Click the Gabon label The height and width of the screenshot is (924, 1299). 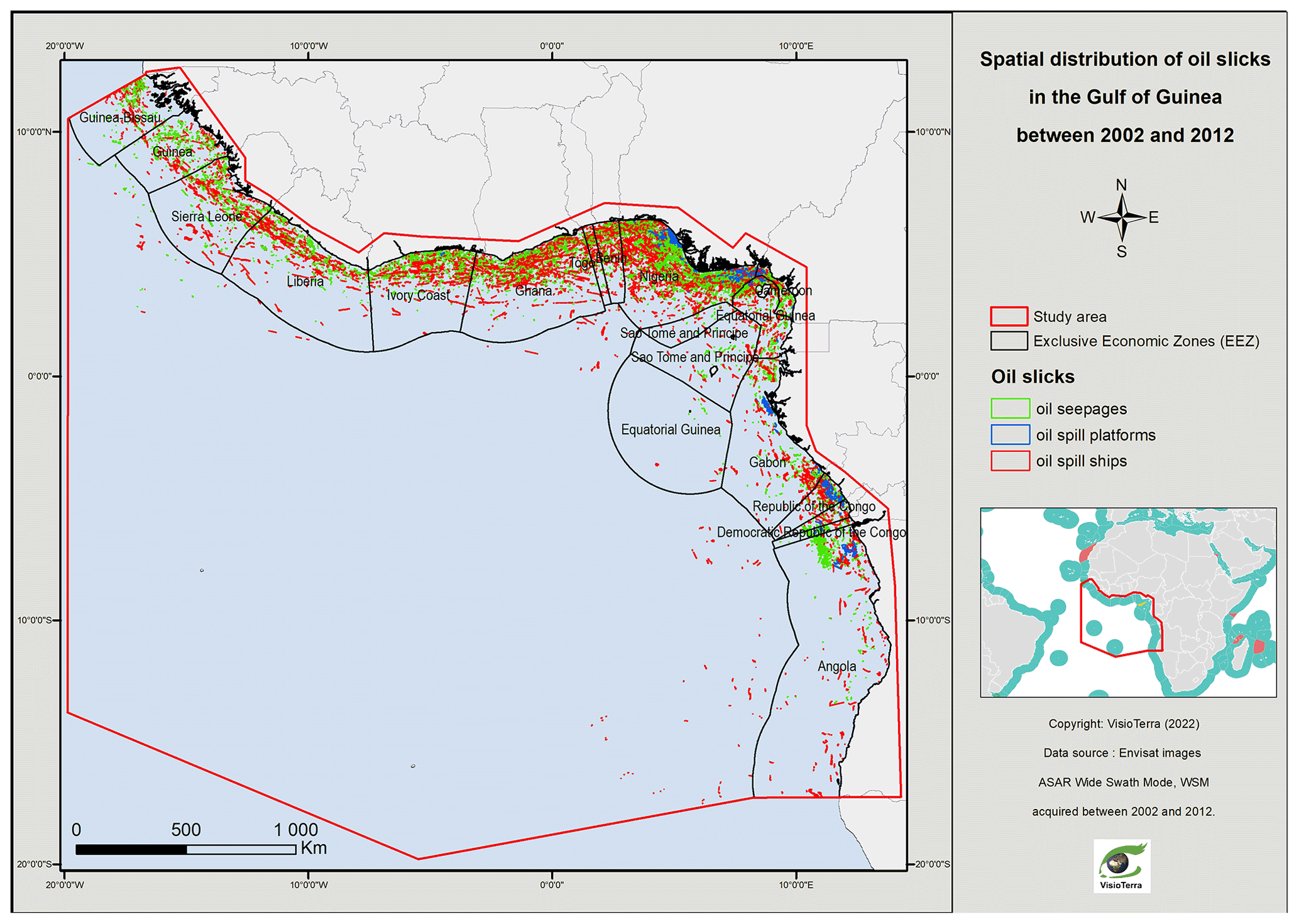click(x=767, y=463)
